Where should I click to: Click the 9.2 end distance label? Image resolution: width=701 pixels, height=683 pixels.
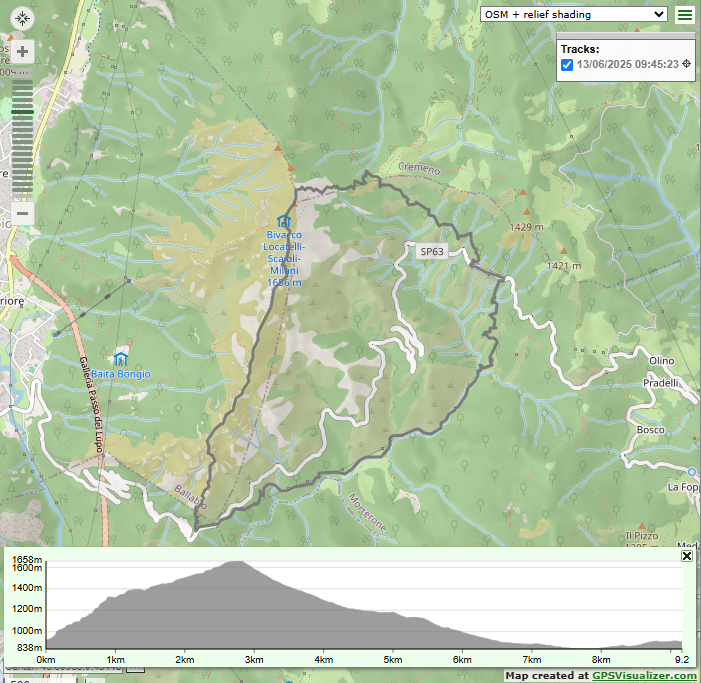point(682,659)
